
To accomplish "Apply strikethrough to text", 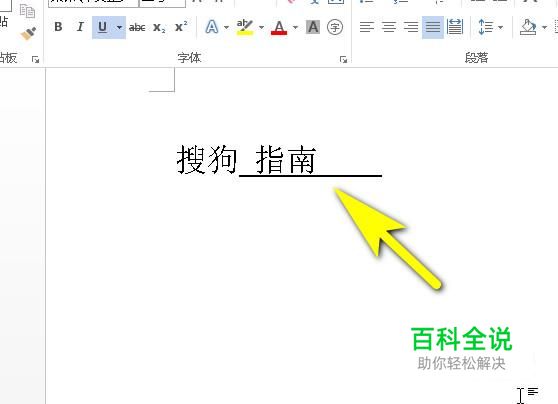I will (x=137, y=27).
